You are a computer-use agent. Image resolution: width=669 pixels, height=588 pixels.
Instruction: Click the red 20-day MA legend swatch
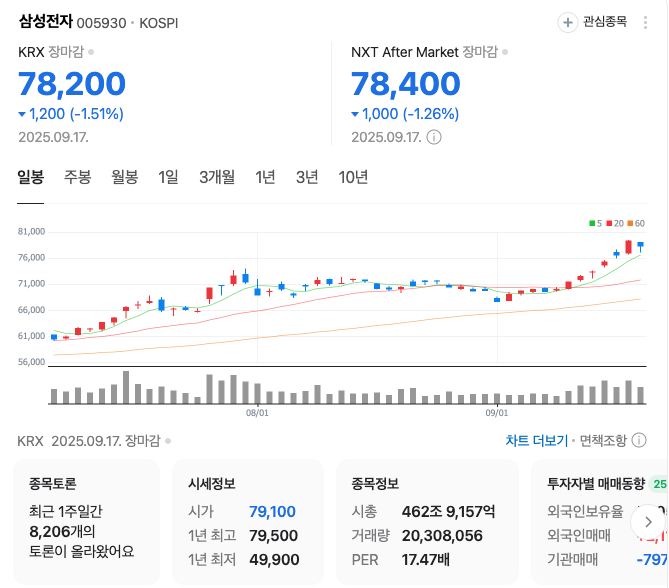609,223
